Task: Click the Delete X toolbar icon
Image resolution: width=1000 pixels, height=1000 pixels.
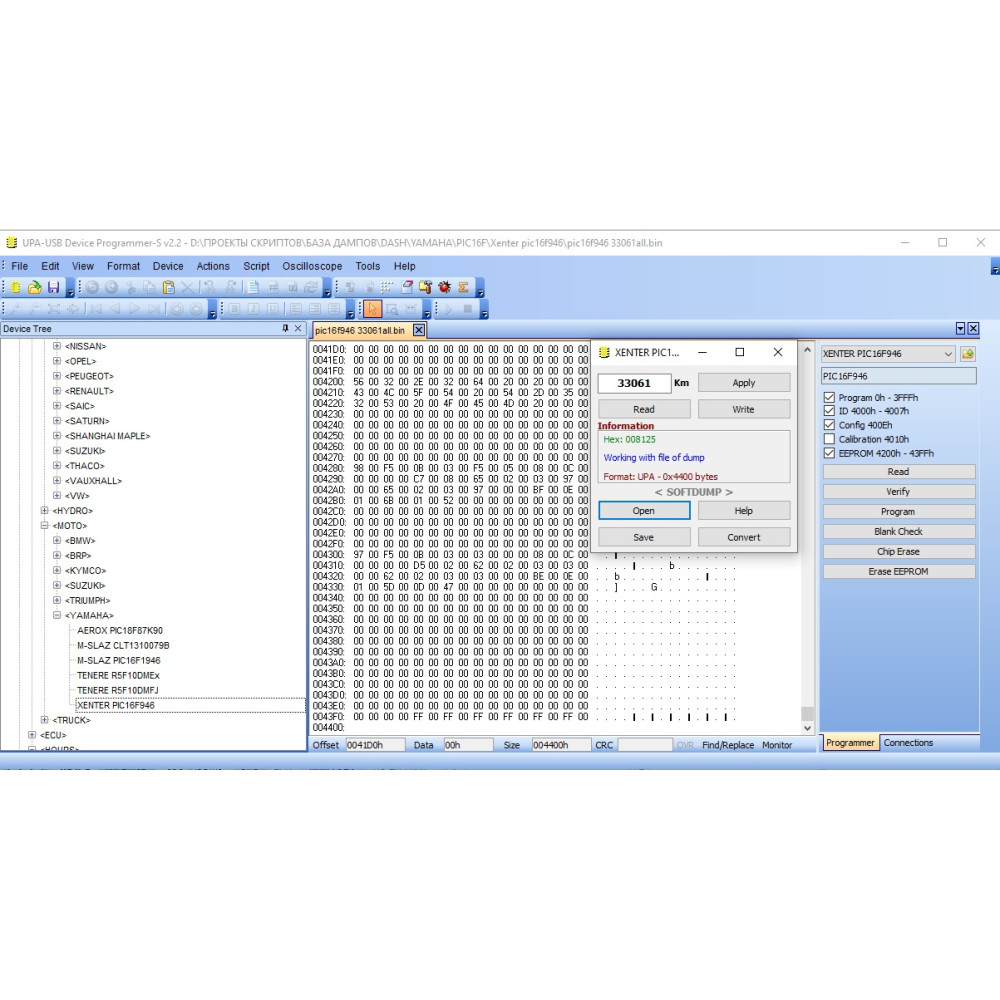Action: click(x=188, y=288)
